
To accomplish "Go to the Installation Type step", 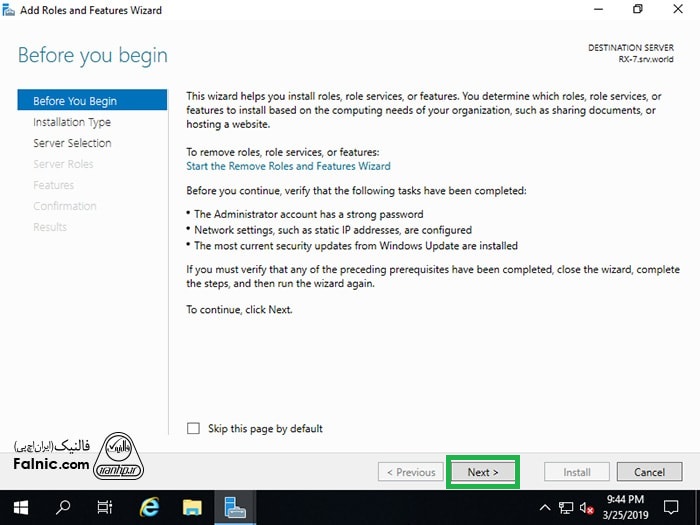I will 72,122.
